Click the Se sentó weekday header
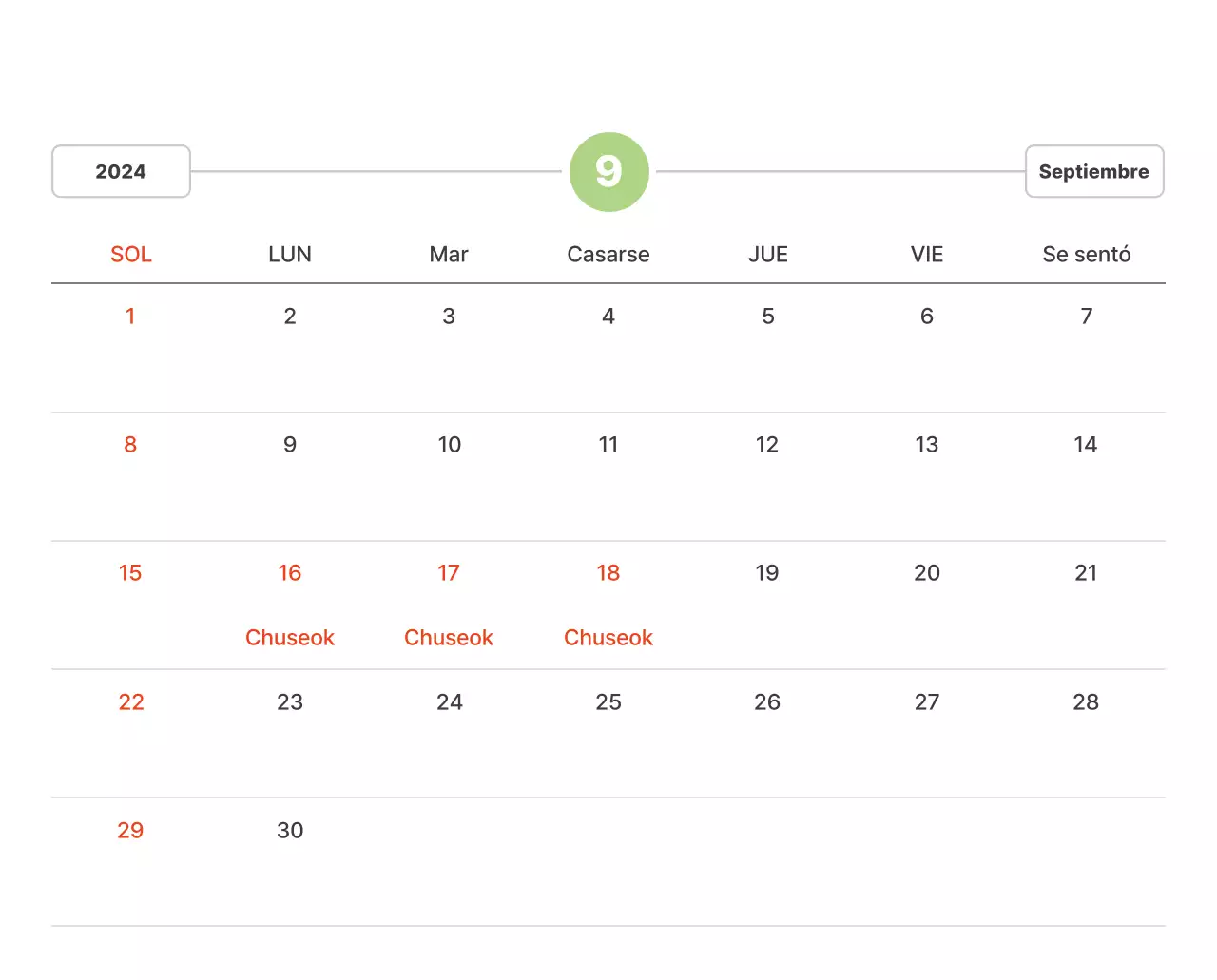Image resolution: width=1217 pixels, height=980 pixels. 1086,255
